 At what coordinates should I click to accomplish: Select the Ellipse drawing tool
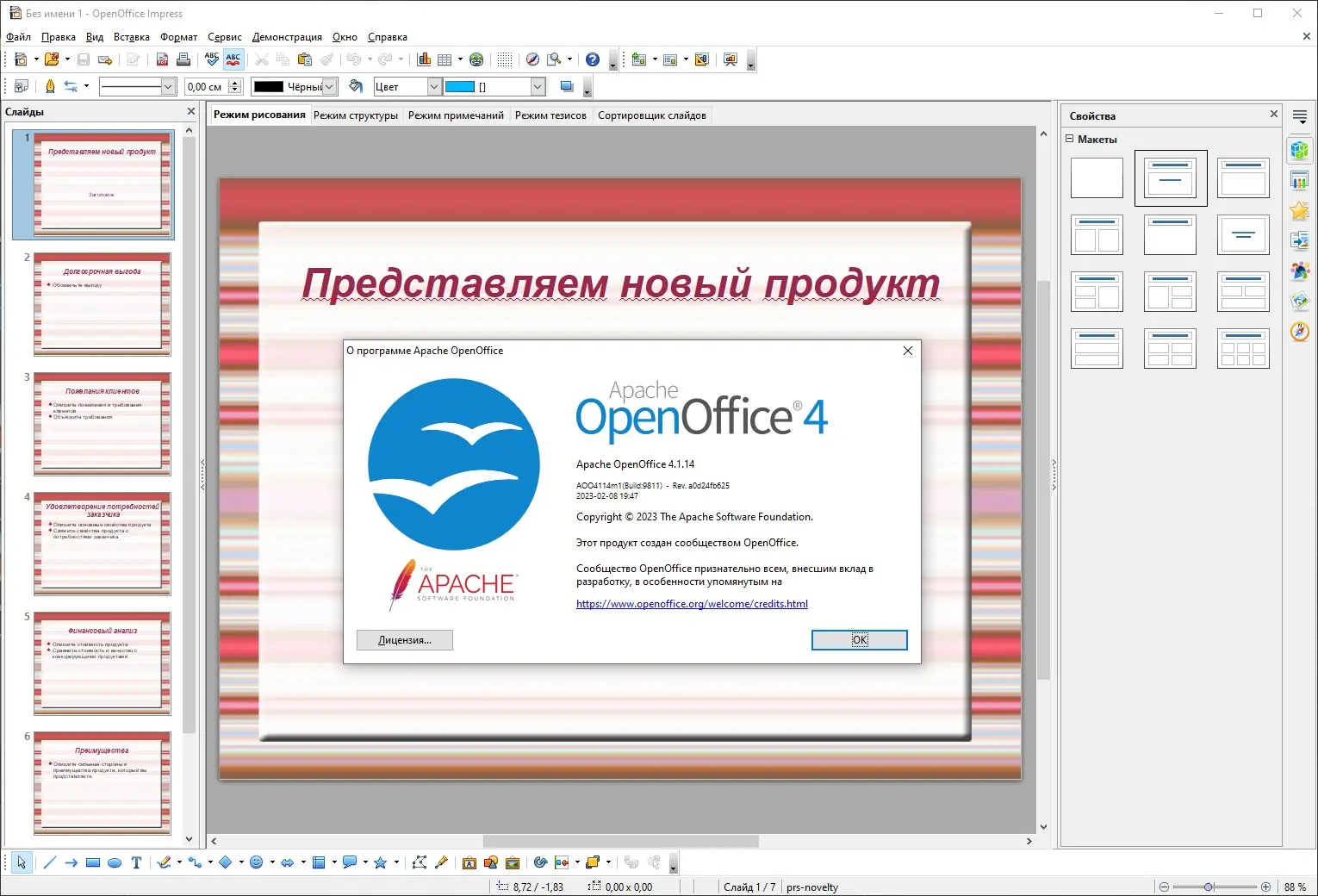click(115, 862)
